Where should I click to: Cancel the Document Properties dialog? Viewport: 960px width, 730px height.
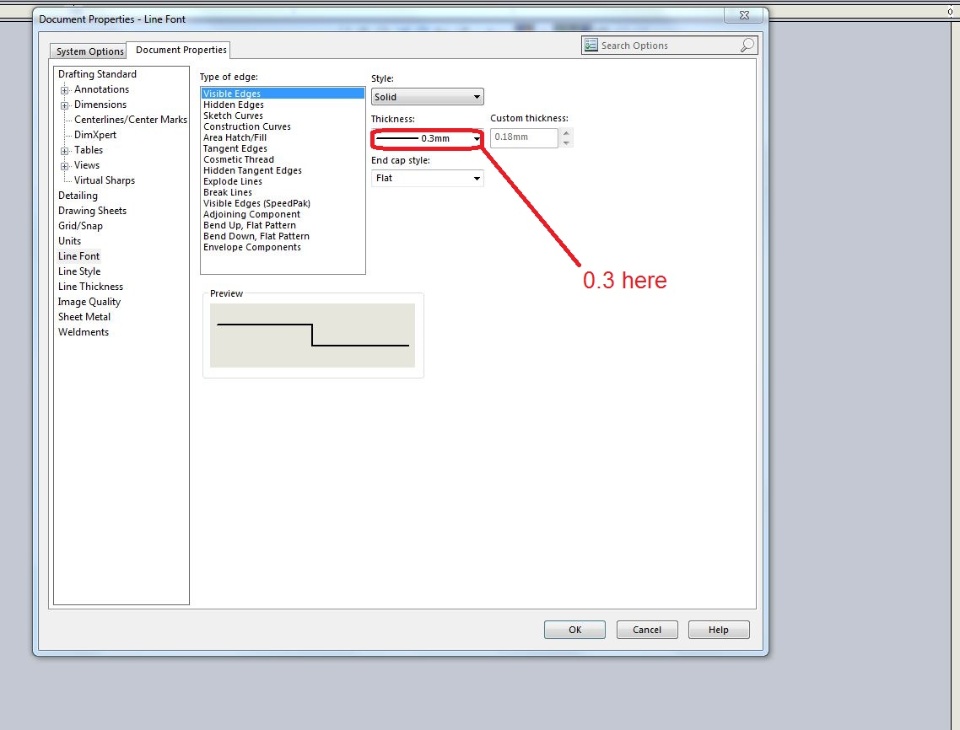[647, 630]
